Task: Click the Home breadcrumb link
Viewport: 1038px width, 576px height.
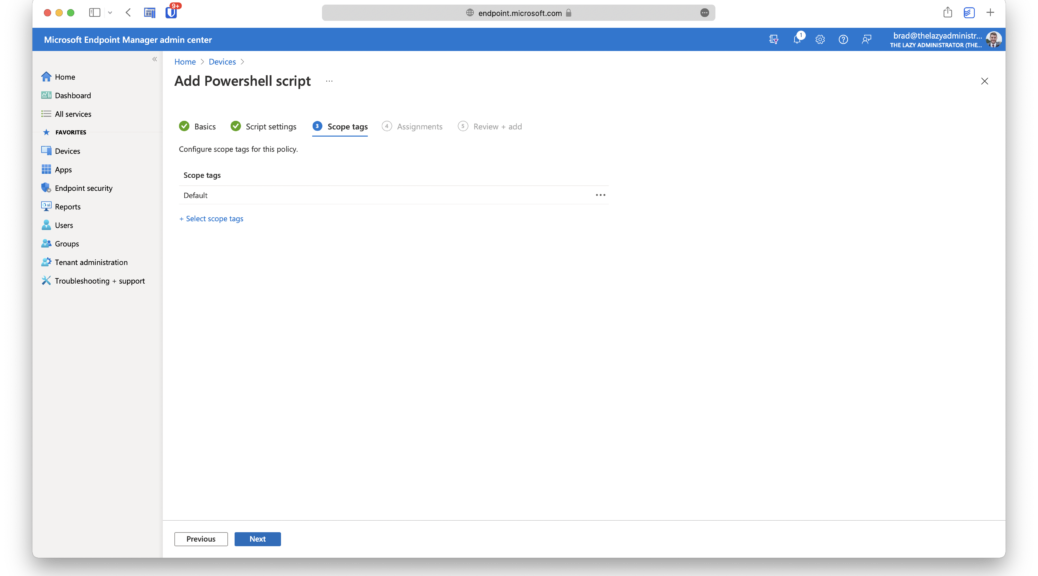Action: [185, 62]
